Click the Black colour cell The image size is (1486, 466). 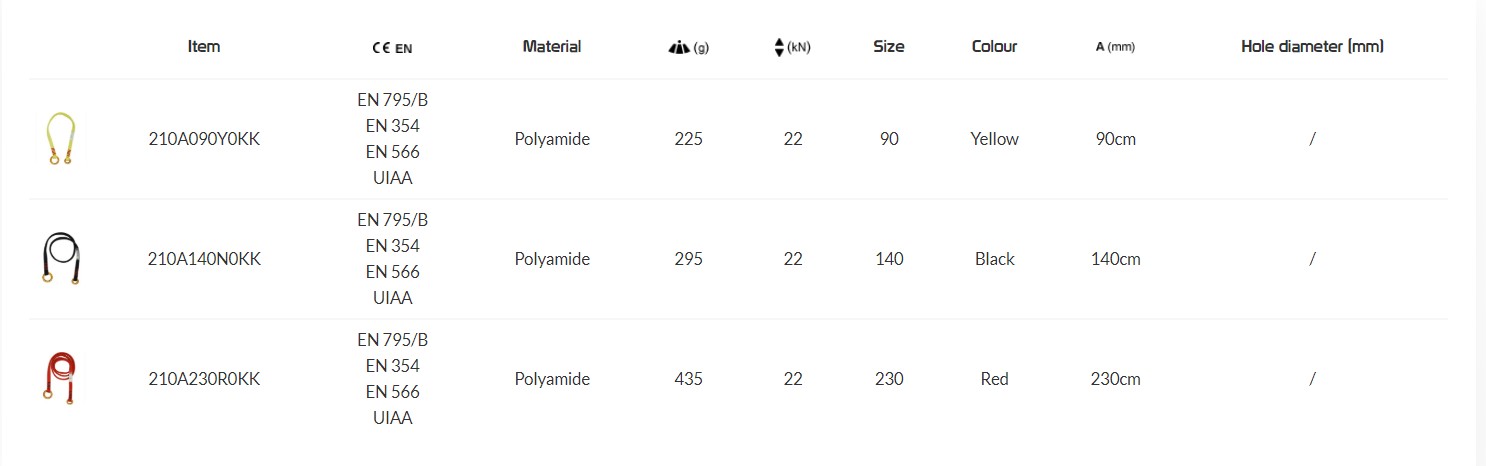coord(994,259)
